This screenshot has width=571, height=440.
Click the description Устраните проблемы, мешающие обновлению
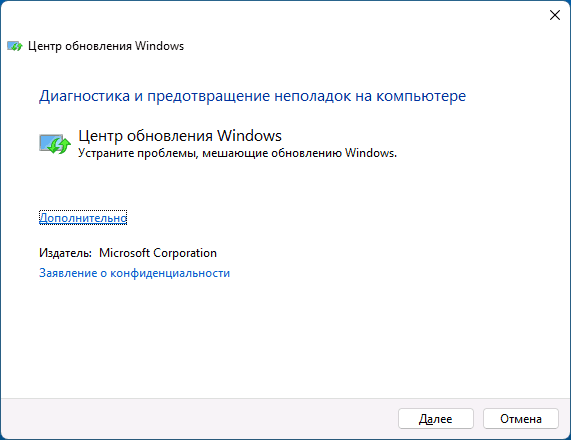(x=237, y=153)
